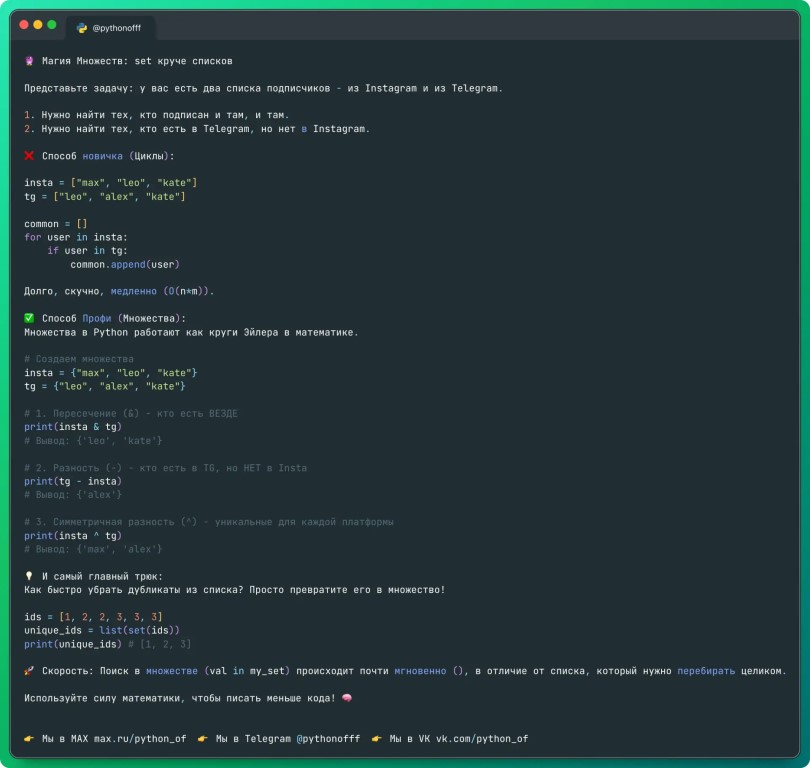Click the print(insa & tg) intersection code line

pos(73,427)
